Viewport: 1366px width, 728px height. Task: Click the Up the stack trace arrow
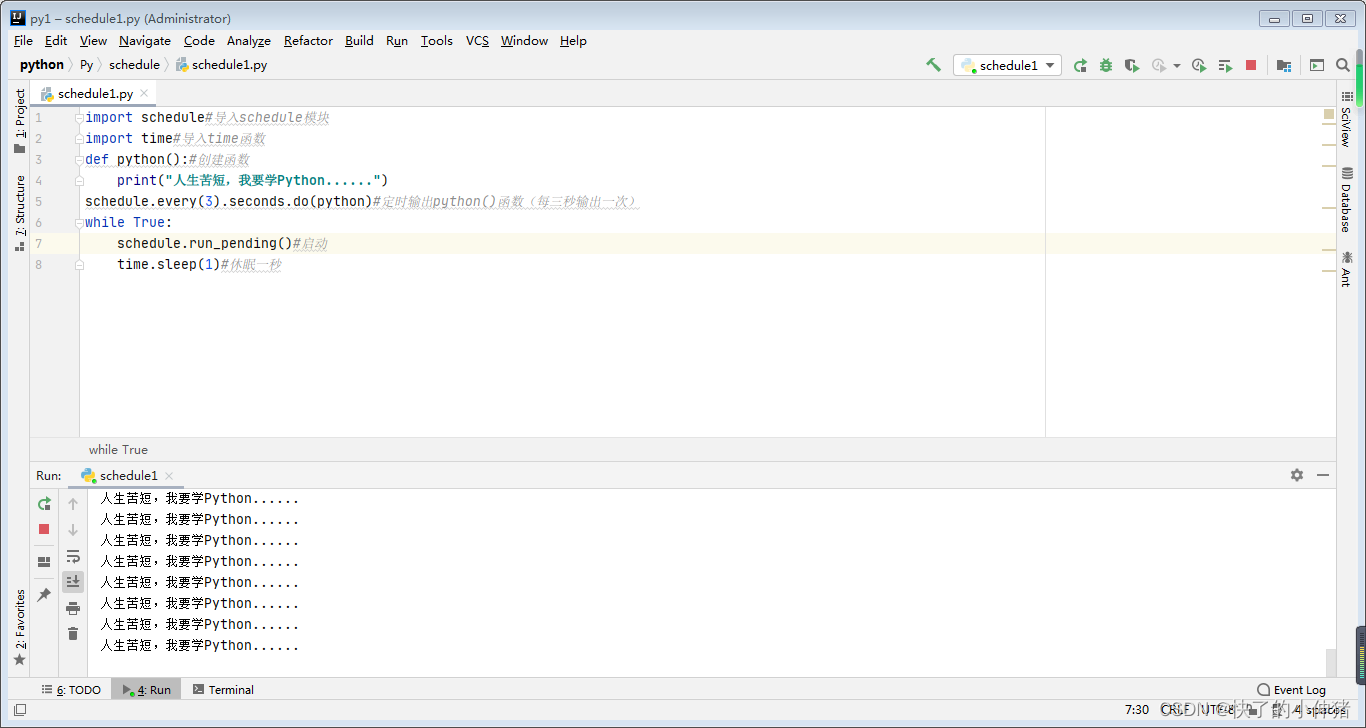point(73,504)
